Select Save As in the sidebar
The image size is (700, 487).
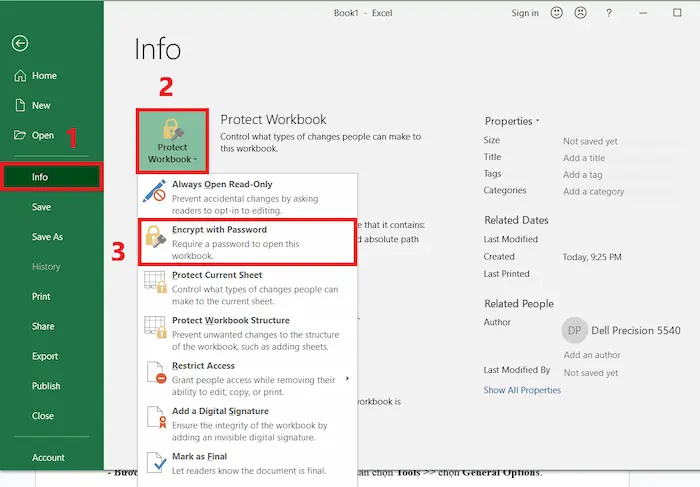click(x=47, y=237)
